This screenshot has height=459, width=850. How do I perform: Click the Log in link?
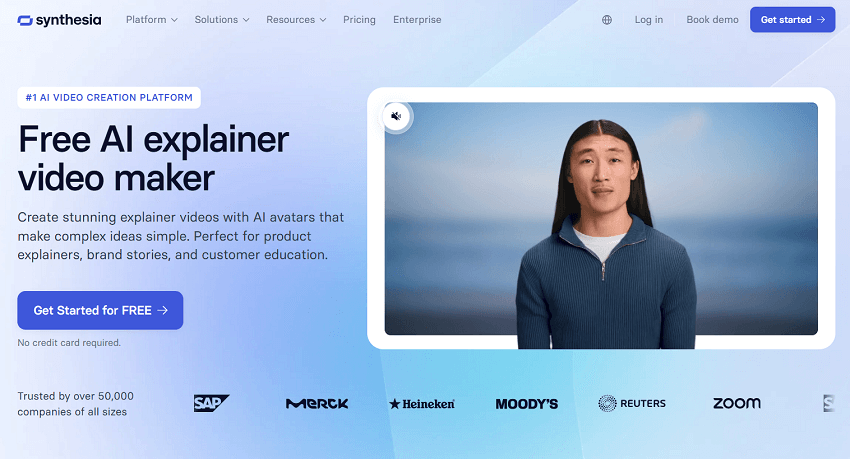point(648,20)
